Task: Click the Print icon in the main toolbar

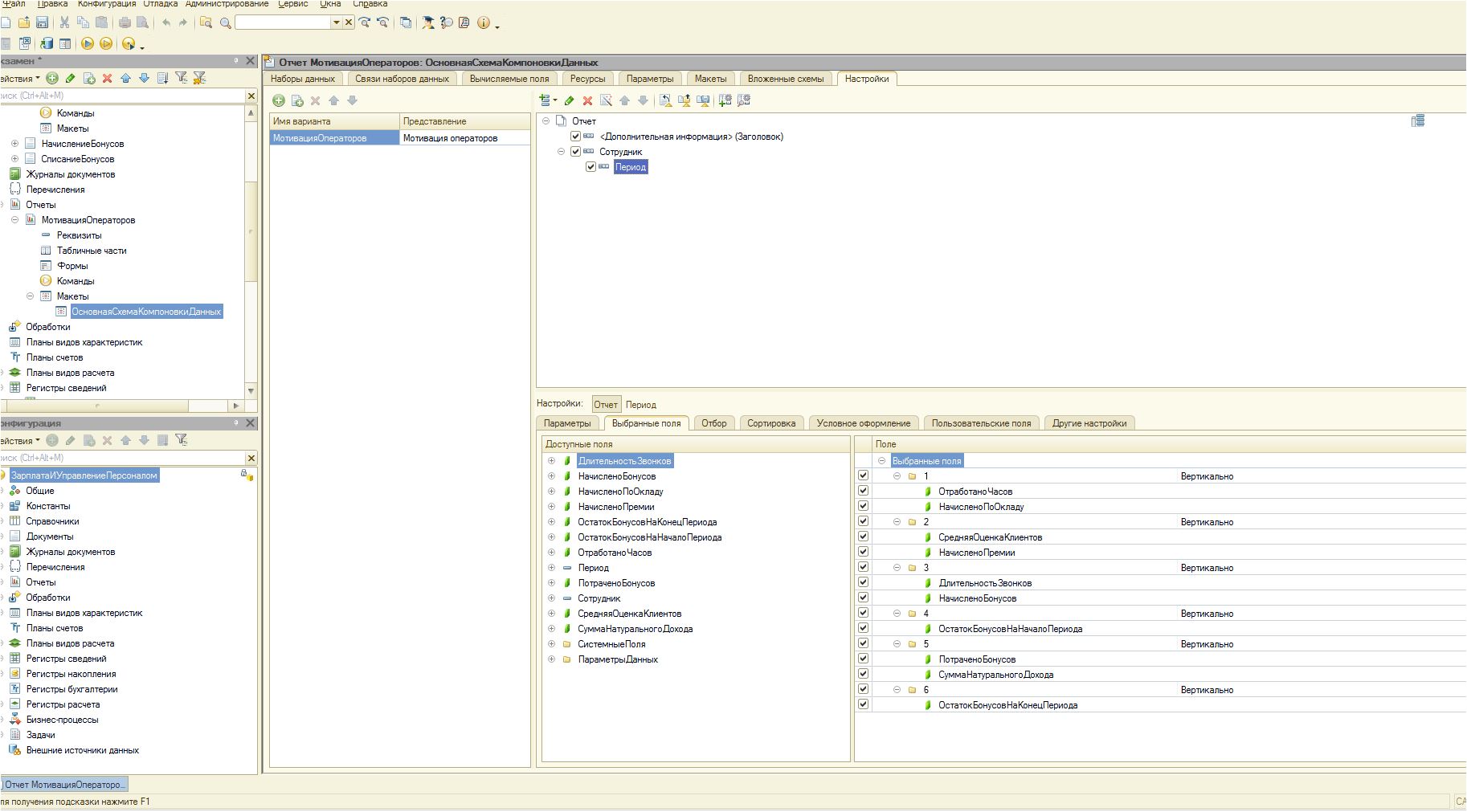Action: pyautogui.click(x=125, y=22)
